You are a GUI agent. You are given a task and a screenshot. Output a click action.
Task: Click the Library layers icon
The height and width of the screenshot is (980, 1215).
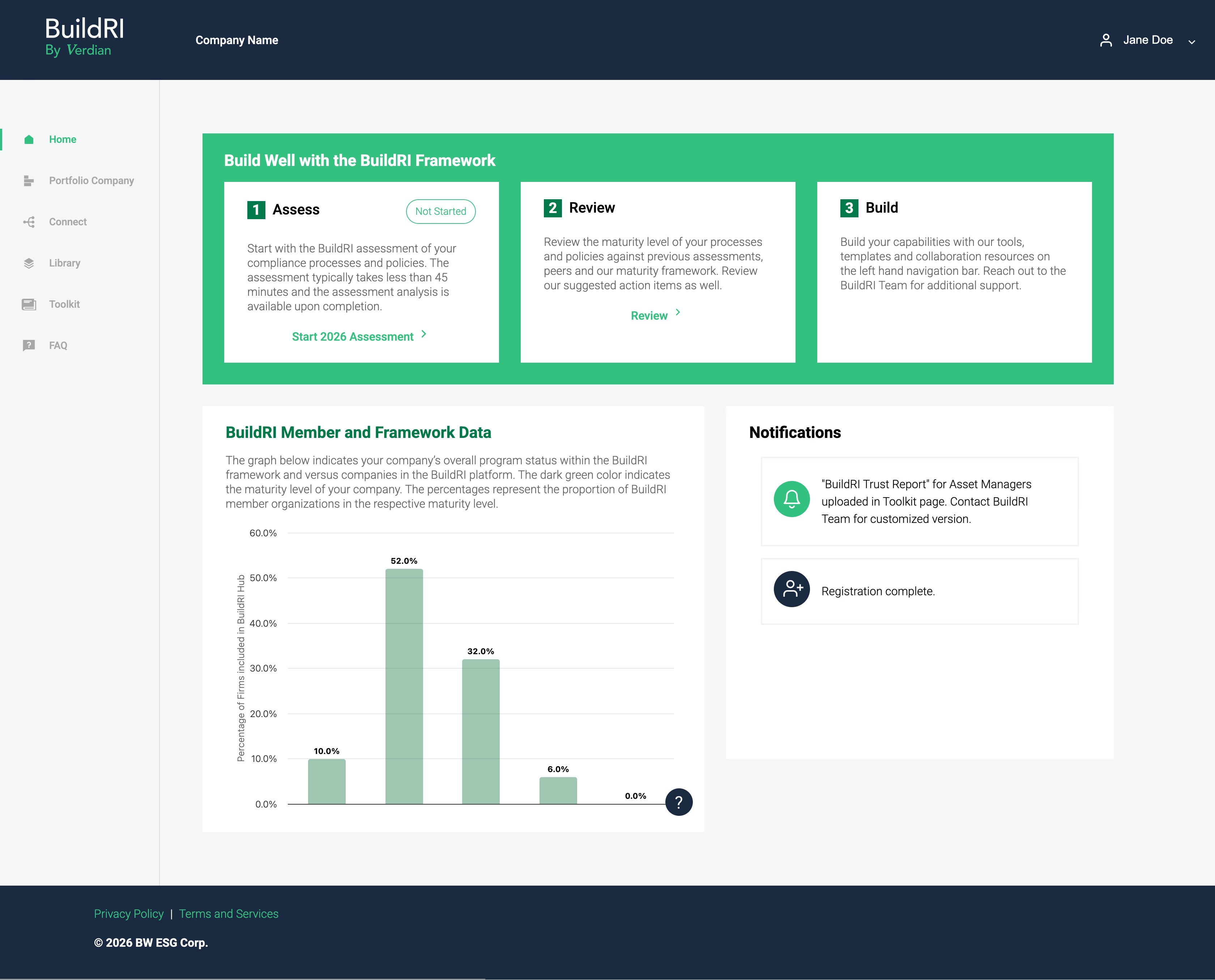click(29, 263)
